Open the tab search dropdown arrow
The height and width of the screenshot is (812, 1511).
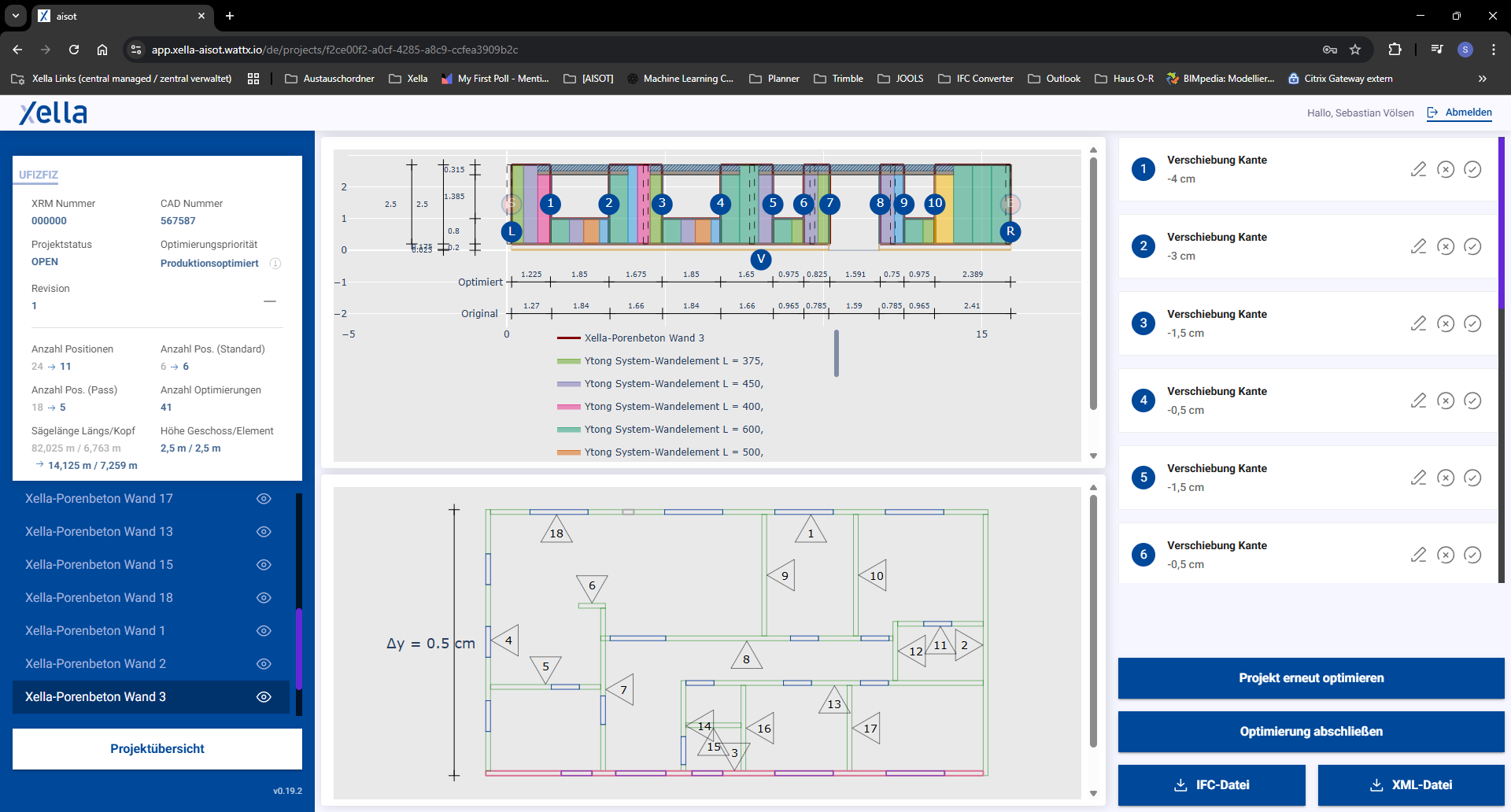coord(16,16)
